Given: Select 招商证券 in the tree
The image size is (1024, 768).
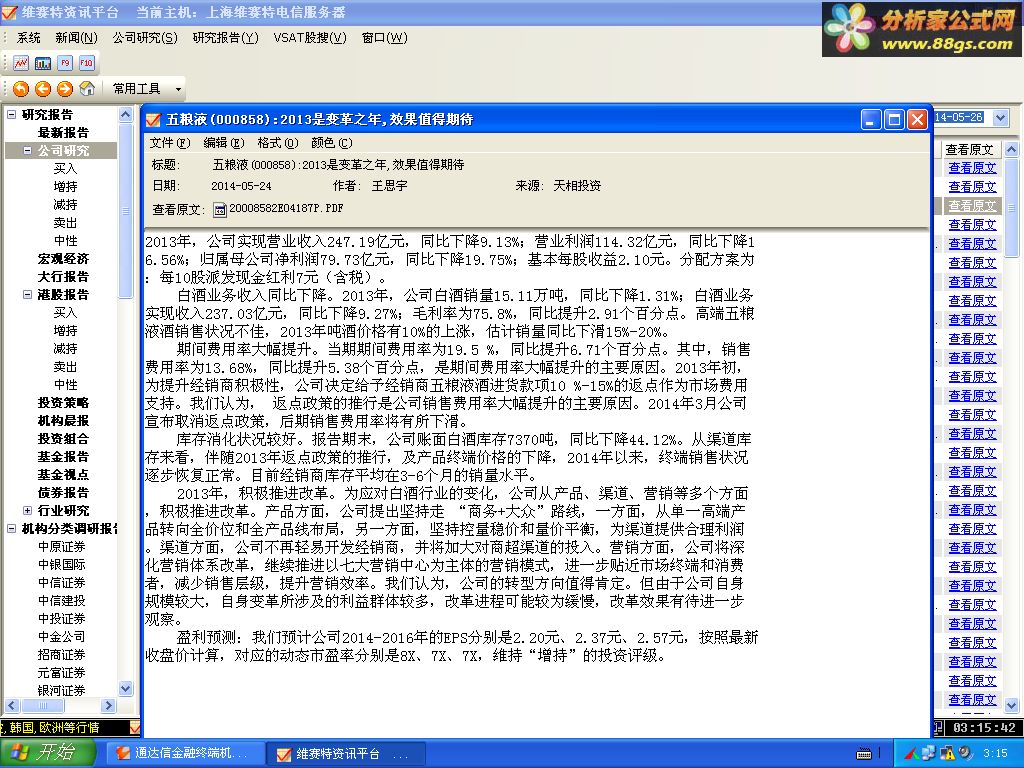Looking at the screenshot, I should pyautogui.click(x=61, y=654).
